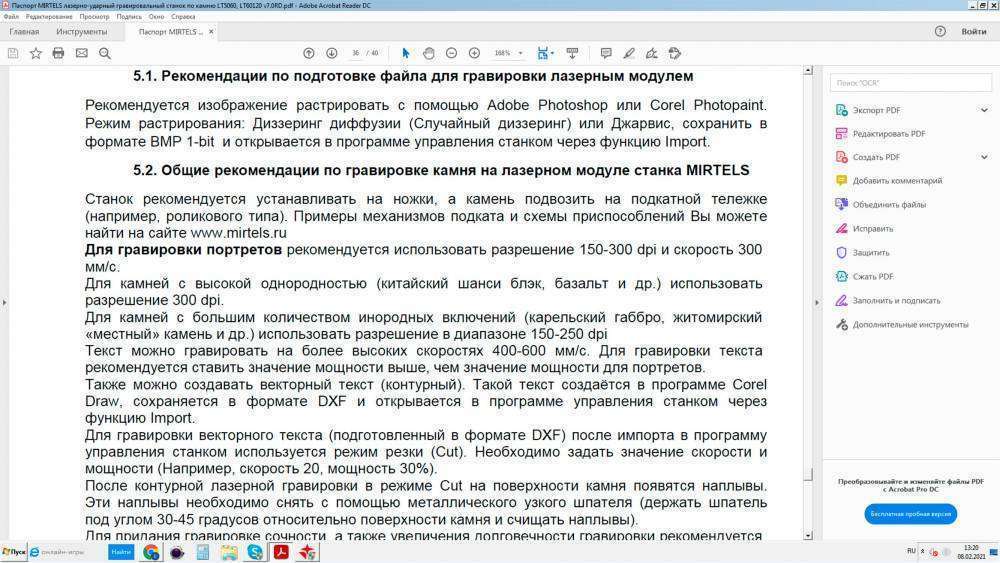This screenshot has height=563, width=1000.
Task: Open Chrome from the taskbar
Action: (x=151, y=552)
